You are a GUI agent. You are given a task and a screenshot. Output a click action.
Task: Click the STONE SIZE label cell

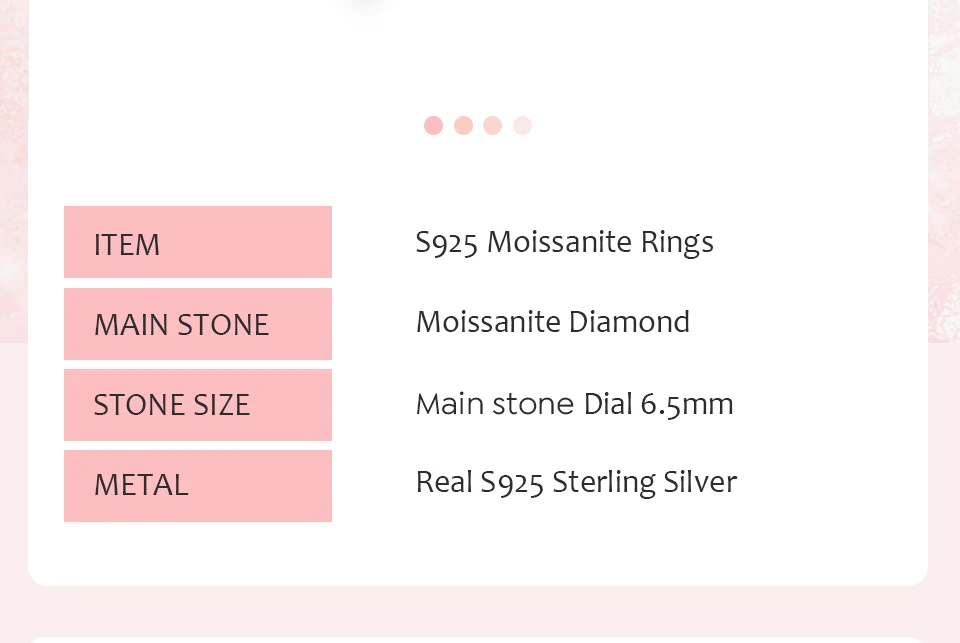pos(197,405)
